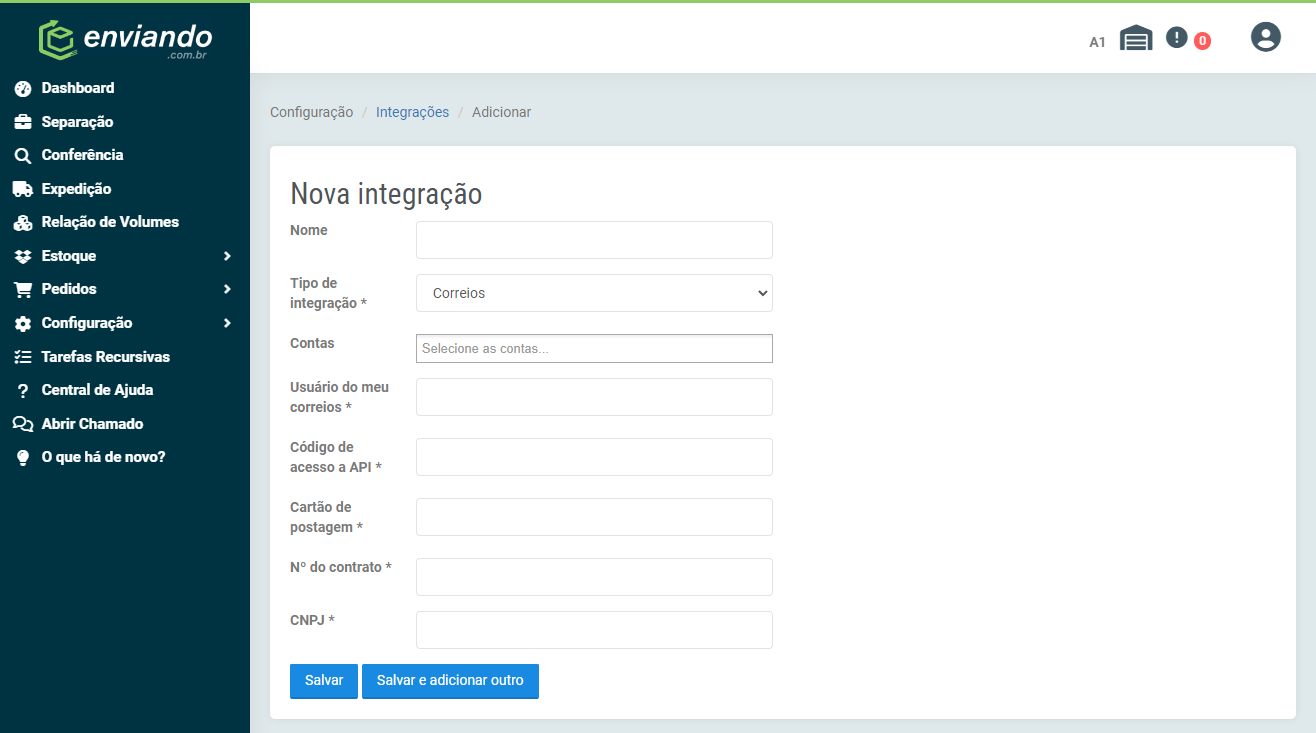Click the Conferência magnifier icon
Image resolution: width=1316 pixels, height=733 pixels.
(23, 156)
